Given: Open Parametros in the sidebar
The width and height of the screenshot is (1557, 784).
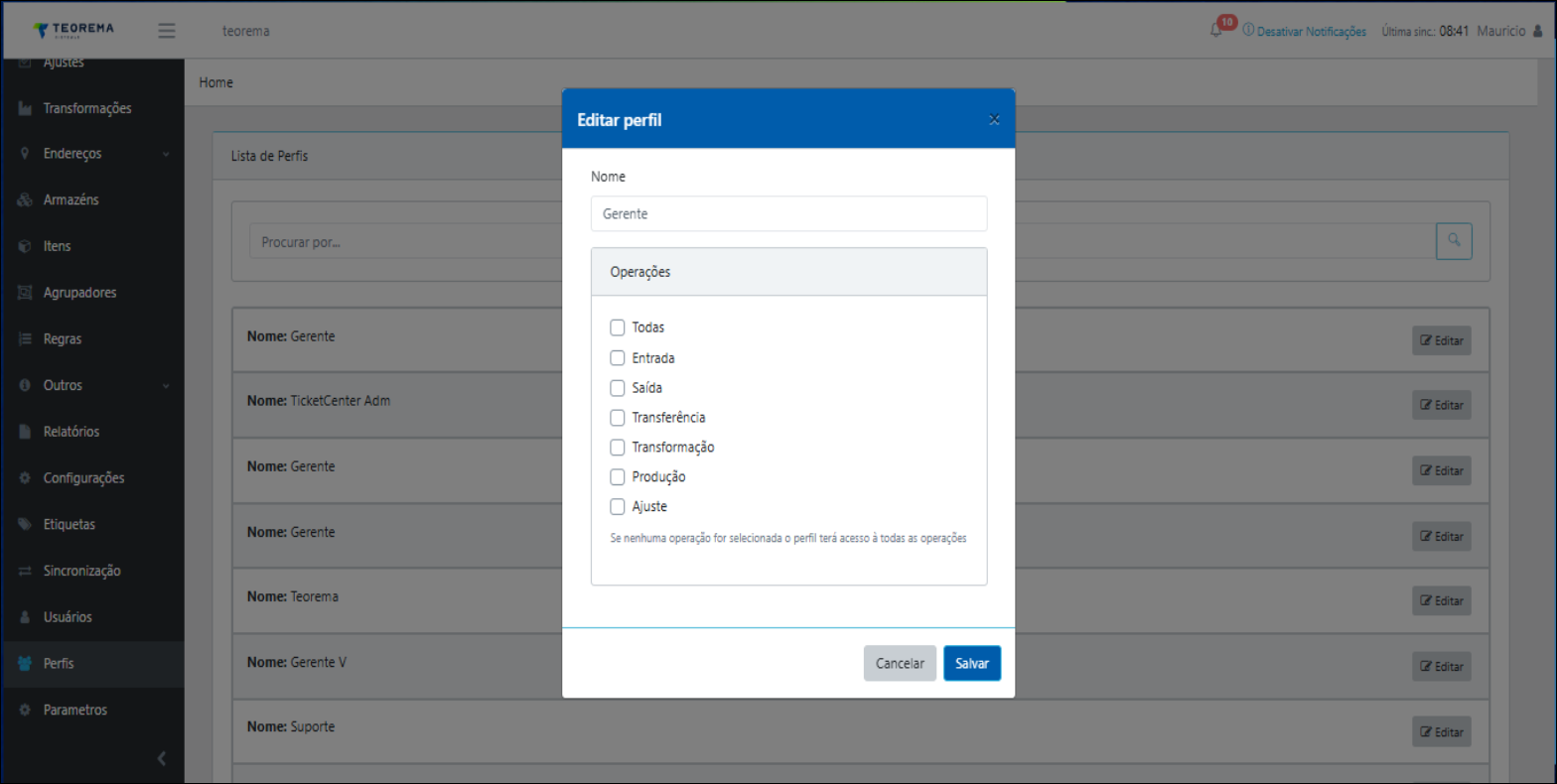Looking at the screenshot, I should click(75, 710).
